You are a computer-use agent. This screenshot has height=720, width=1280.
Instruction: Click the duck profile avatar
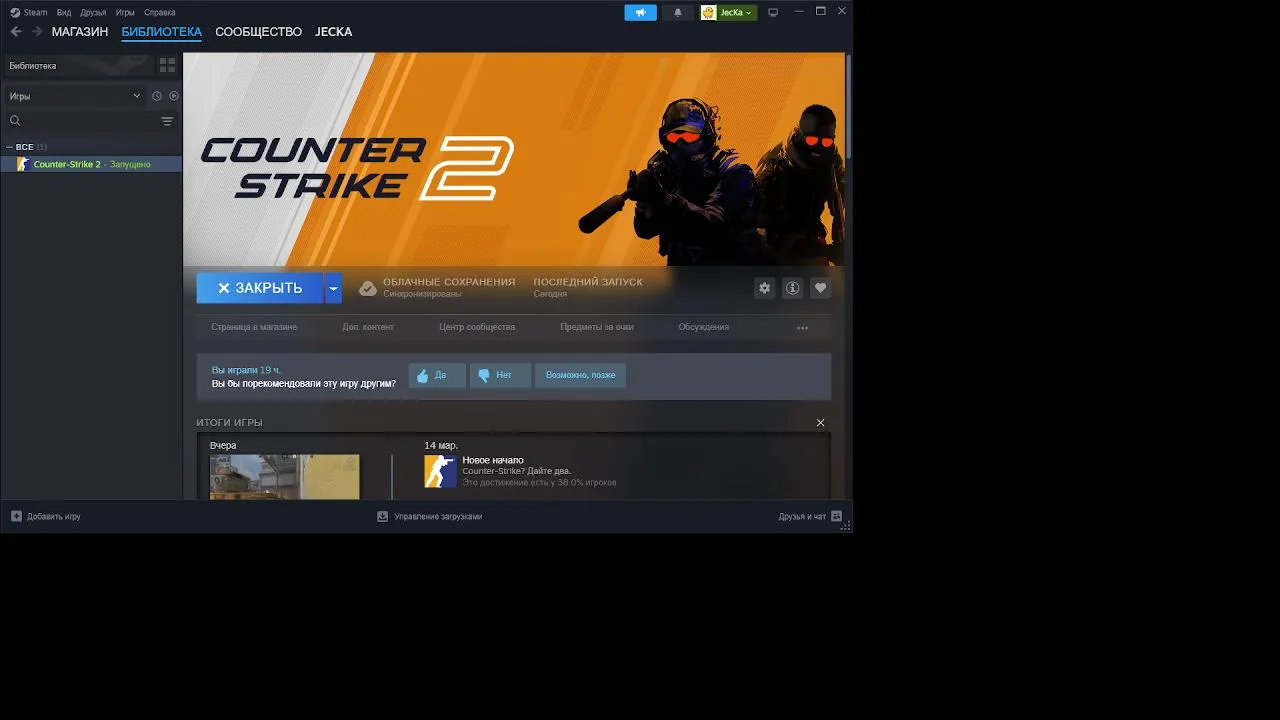click(x=709, y=12)
